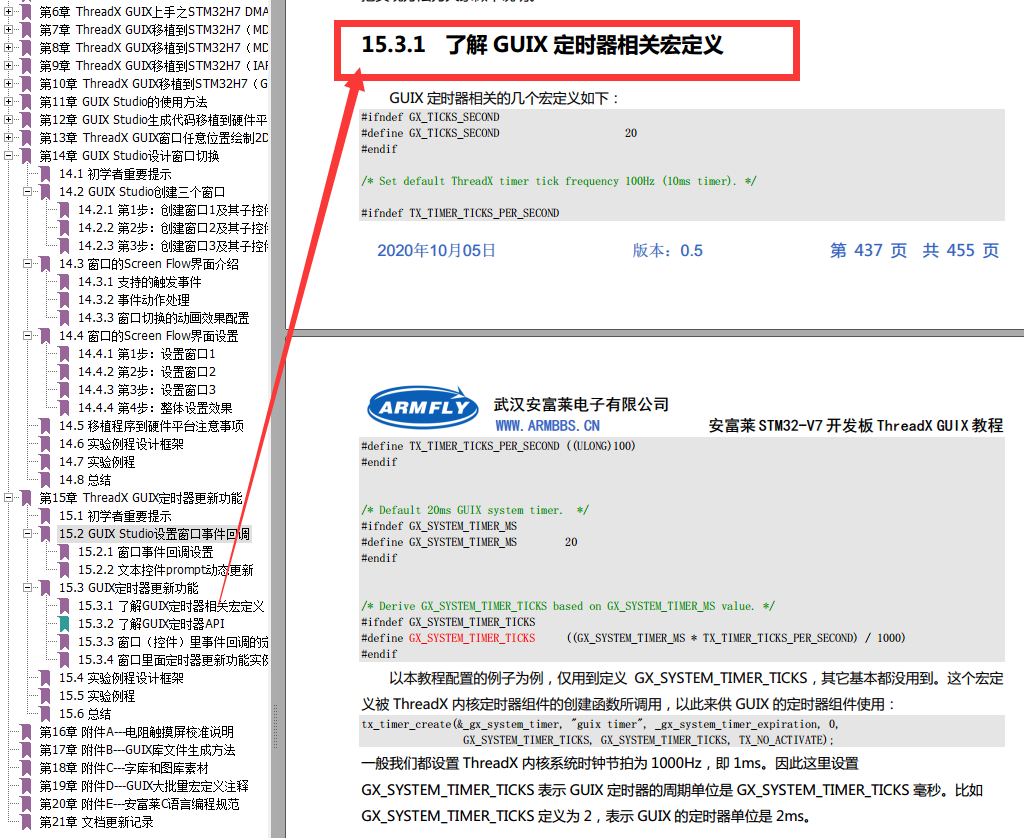Click bookmark icon next to 14.1 初学者重要提示
This screenshot has height=838, width=1024.
[x=45, y=174]
